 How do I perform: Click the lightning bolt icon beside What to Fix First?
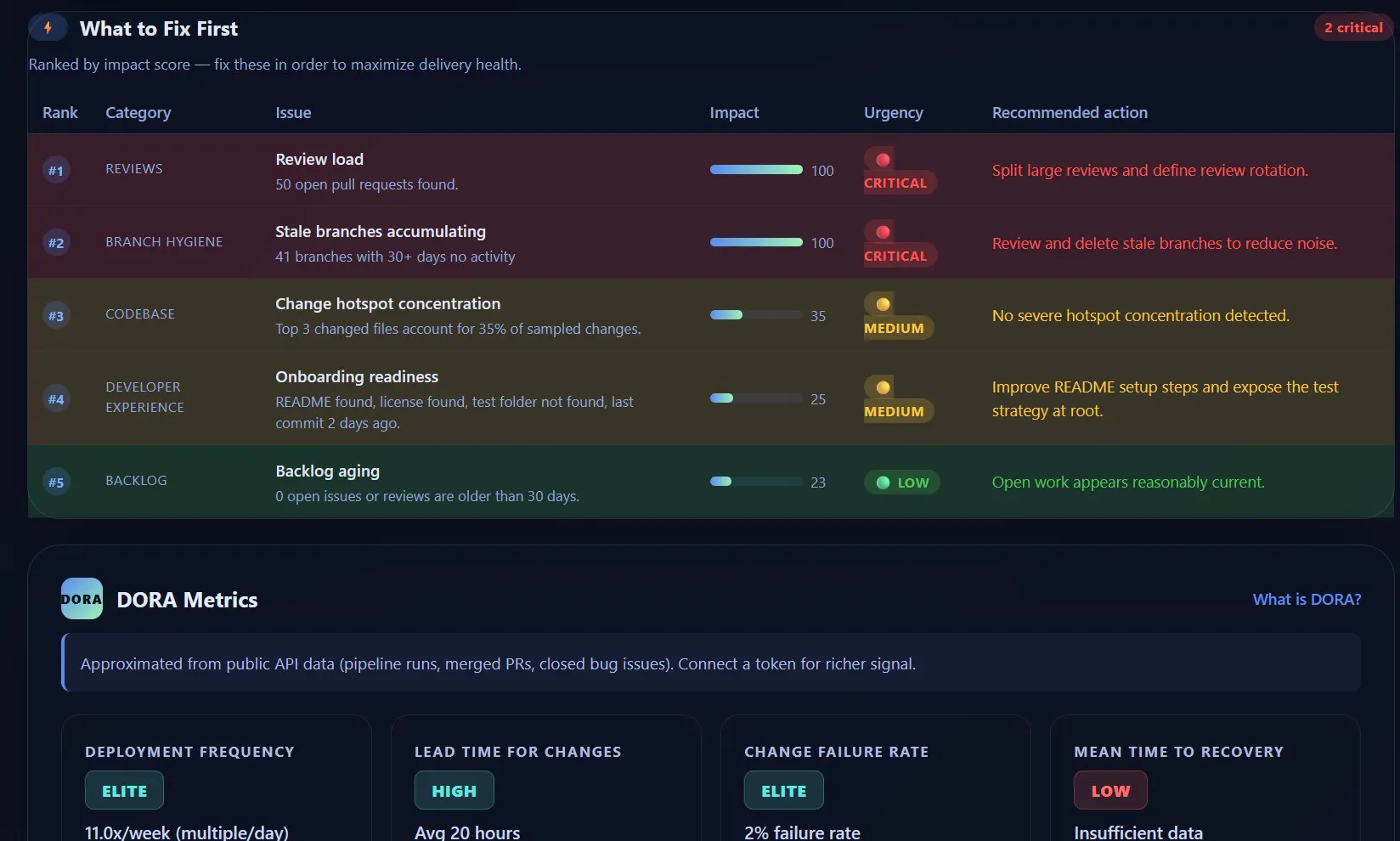click(x=48, y=28)
